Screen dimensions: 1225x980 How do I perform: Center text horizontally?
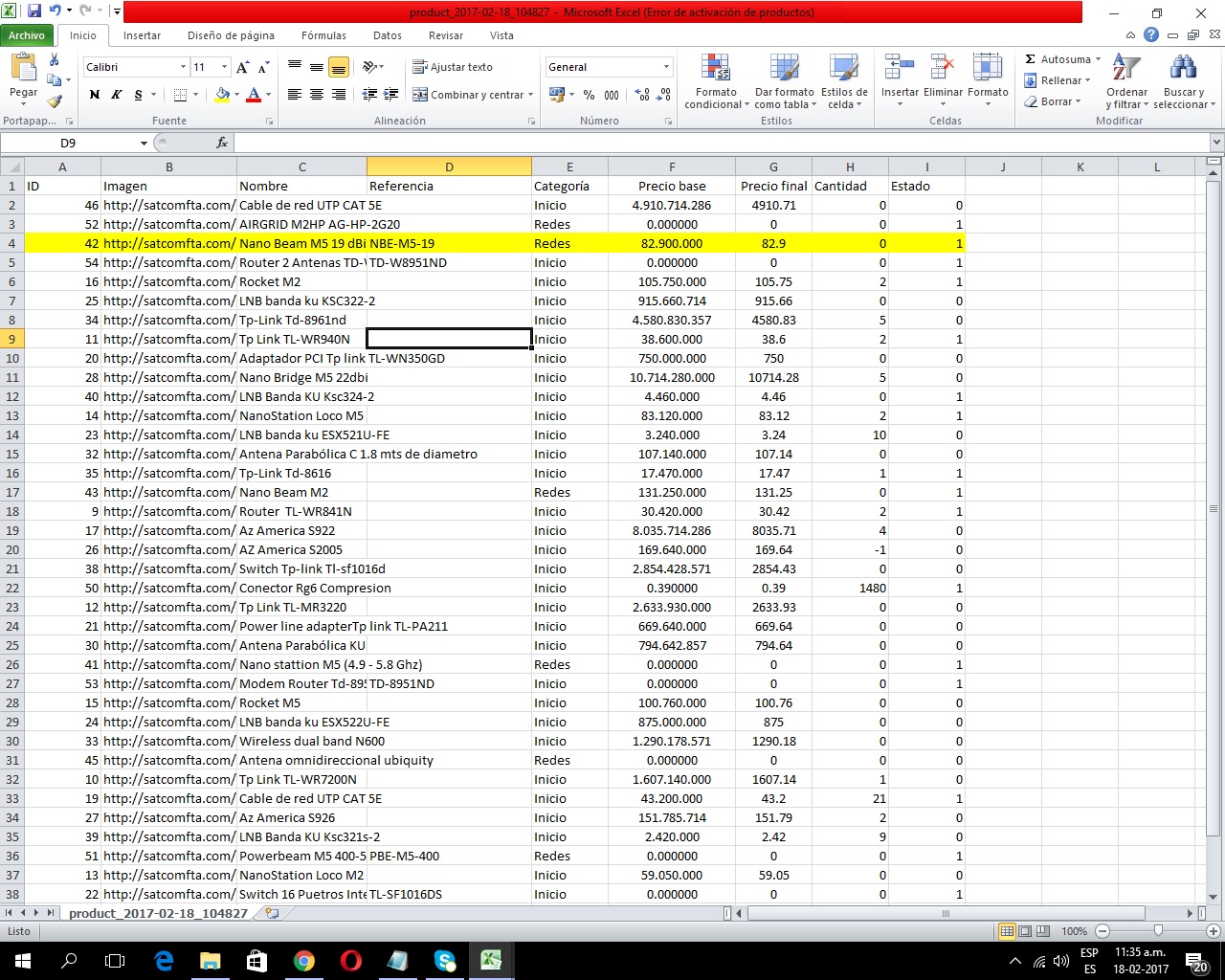click(317, 95)
